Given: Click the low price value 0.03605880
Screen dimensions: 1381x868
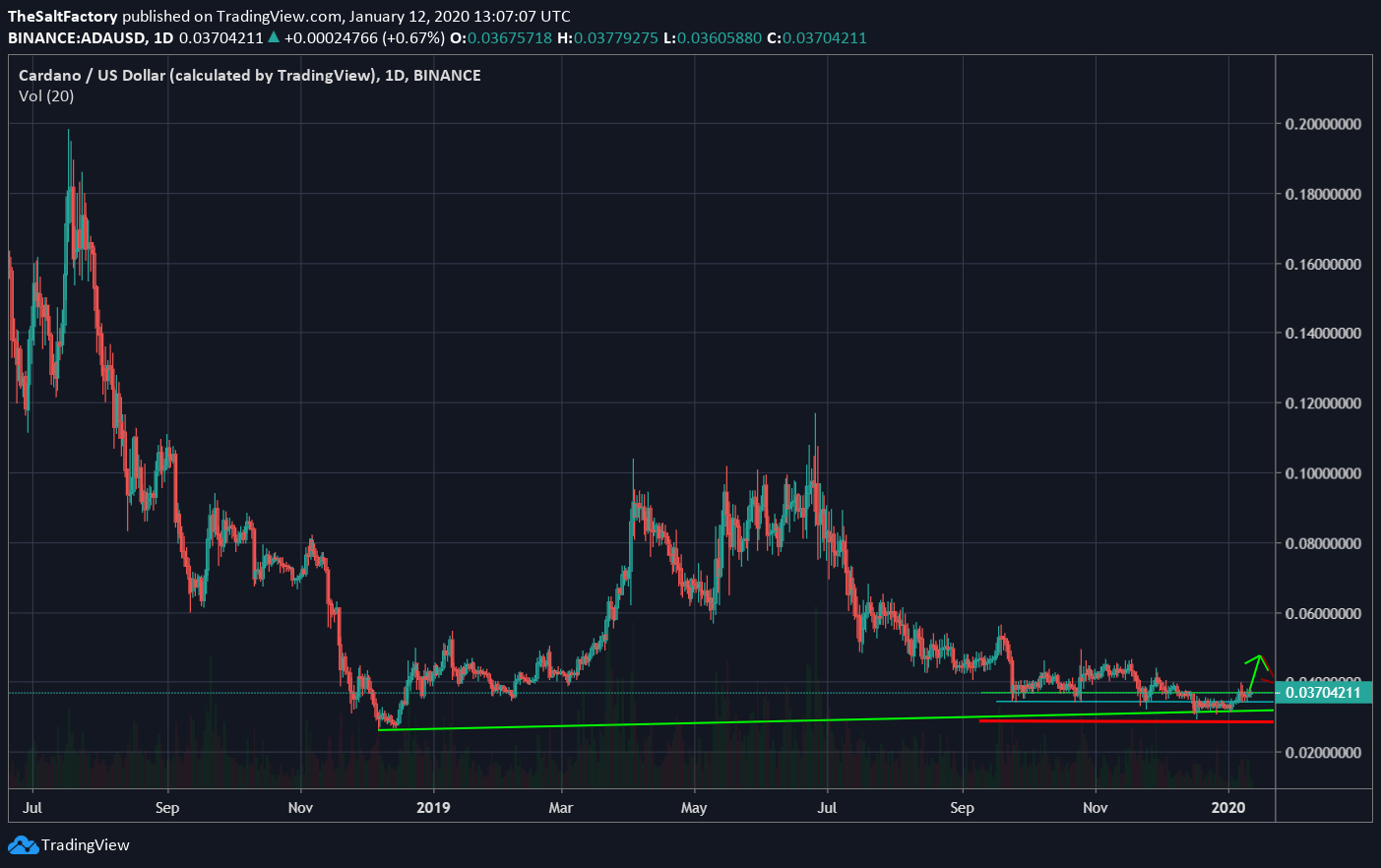Looking at the screenshot, I should [719, 38].
